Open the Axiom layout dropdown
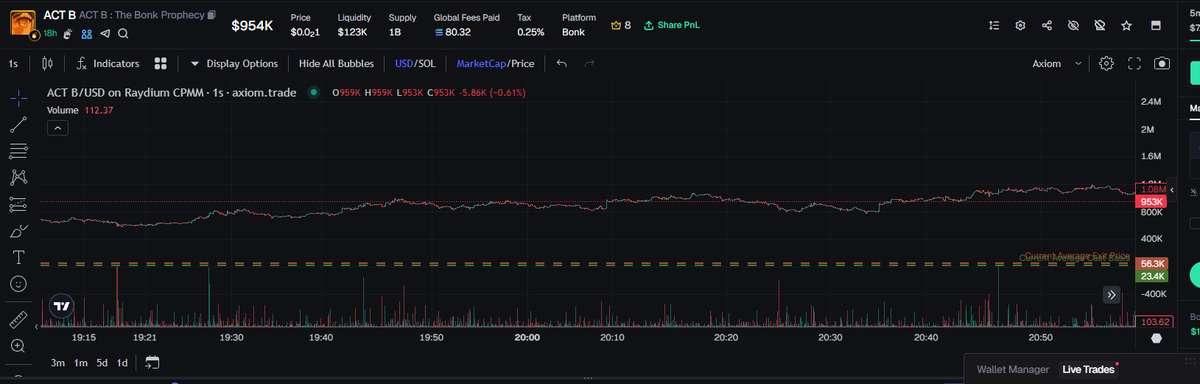Viewport: 1200px width, 384px height. [1057, 63]
